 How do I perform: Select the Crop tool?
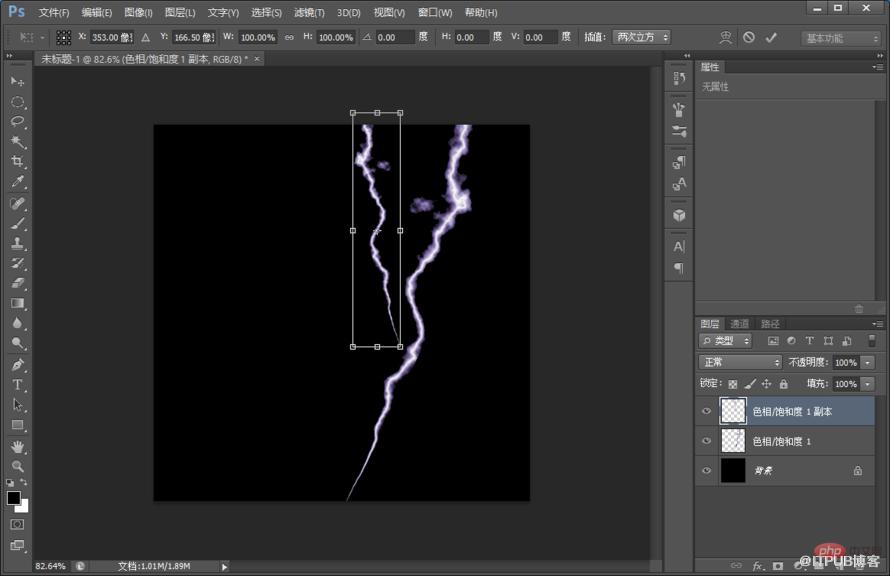tap(18, 161)
